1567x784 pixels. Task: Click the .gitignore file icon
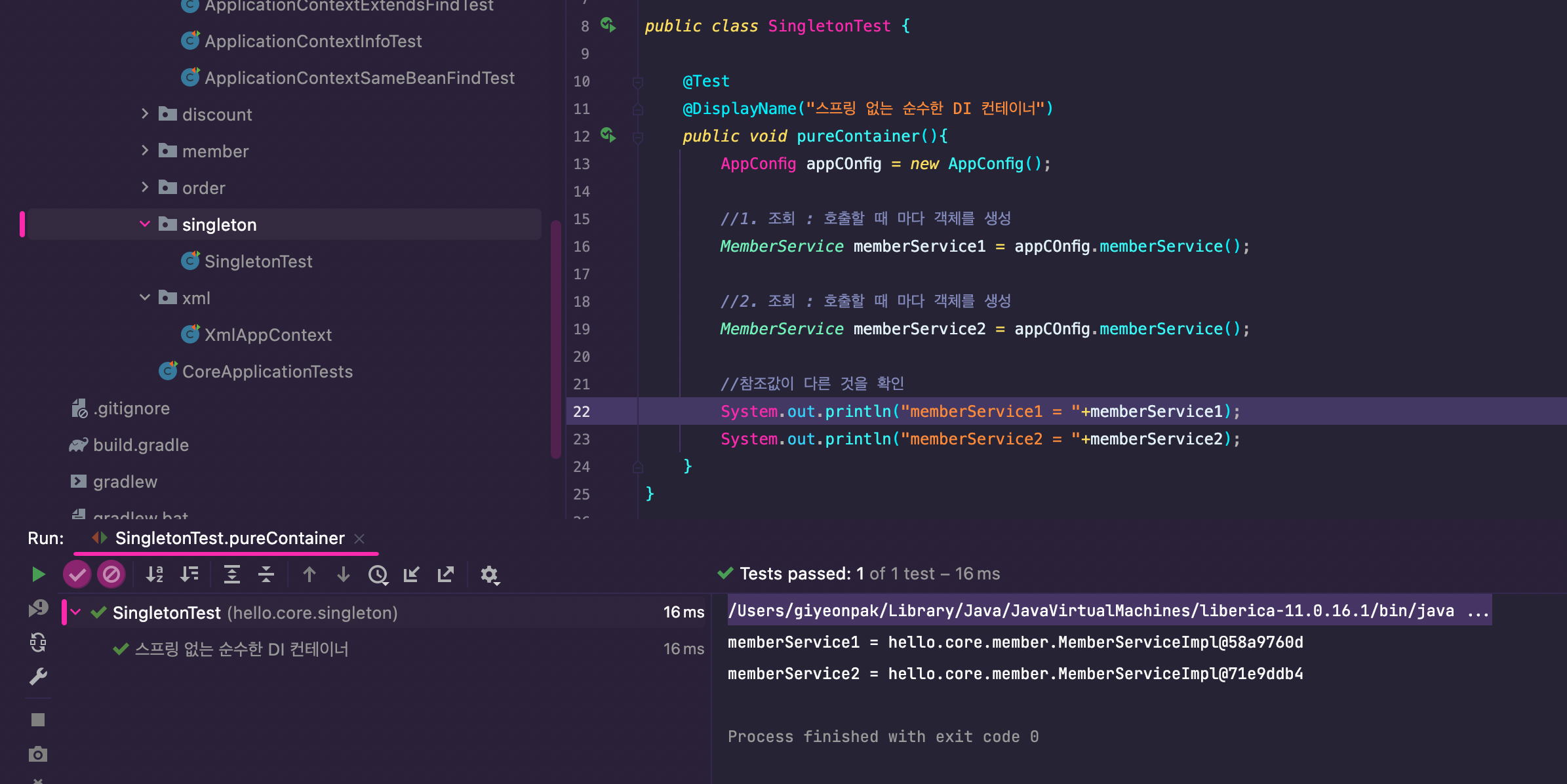pos(79,408)
